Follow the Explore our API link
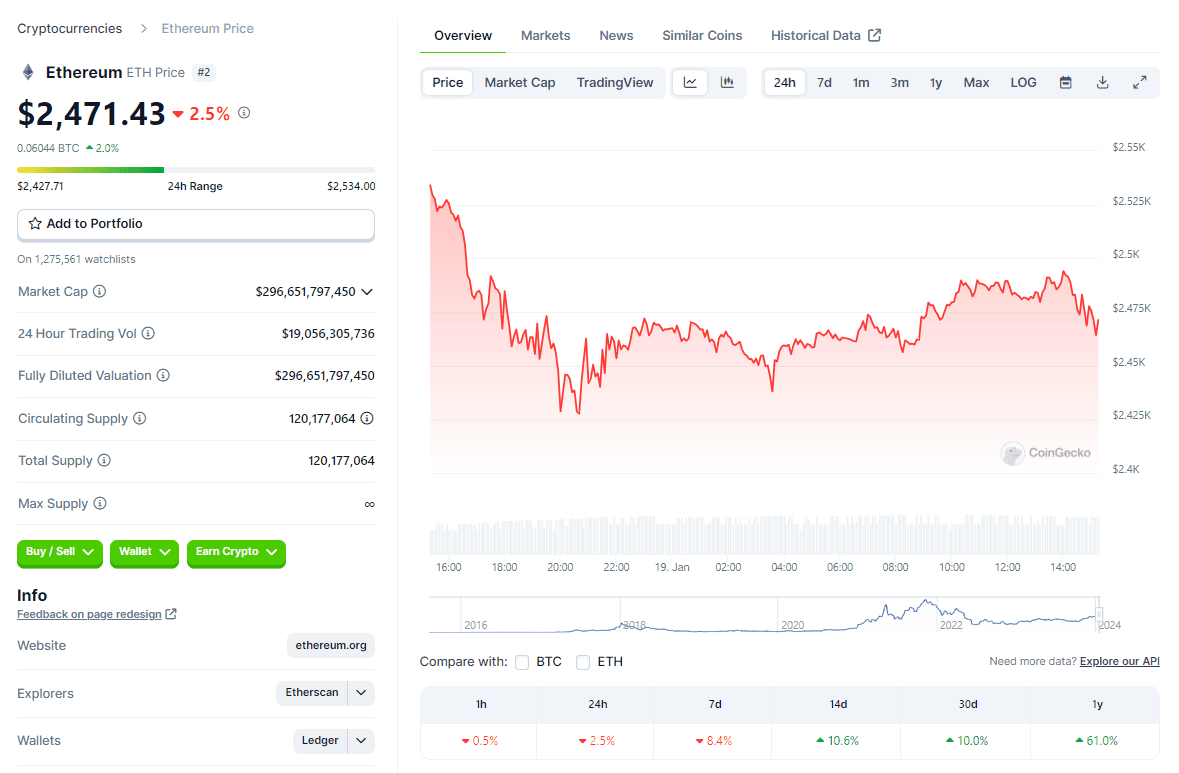The width and height of the screenshot is (1179, 773). [x=1120, y=662]
